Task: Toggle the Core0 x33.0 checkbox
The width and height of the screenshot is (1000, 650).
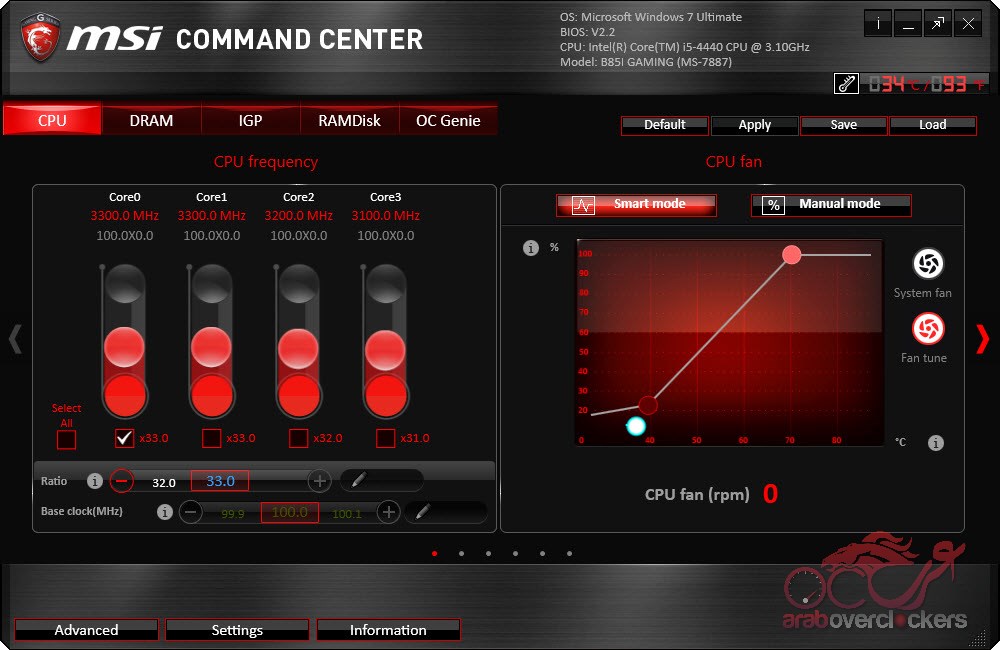Action: [125, 438]
